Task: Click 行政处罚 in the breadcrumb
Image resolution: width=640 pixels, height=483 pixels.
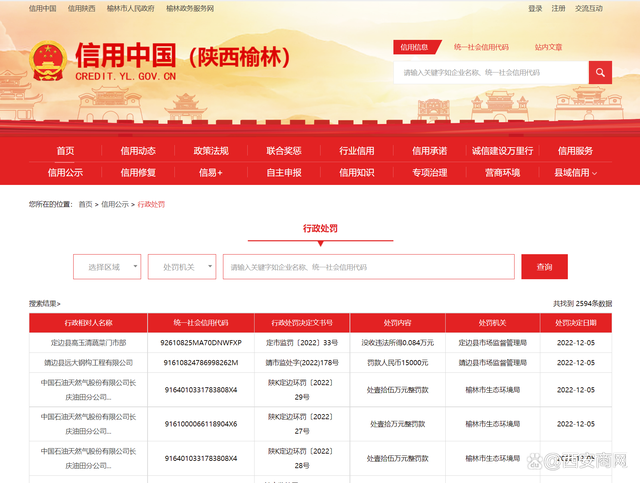Action: pos(151,204)
